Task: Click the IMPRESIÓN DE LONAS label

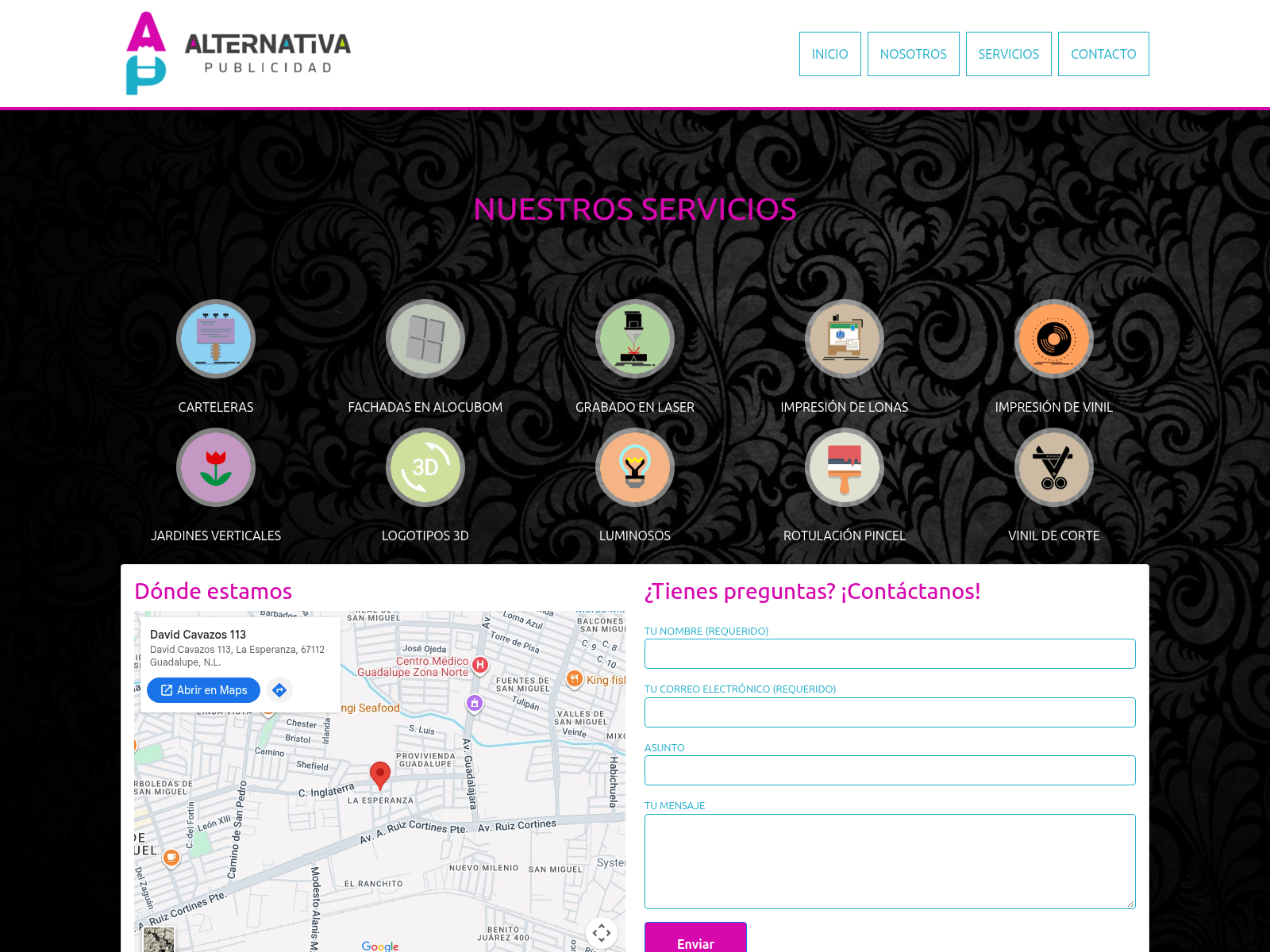Action: tap(845, 407)
